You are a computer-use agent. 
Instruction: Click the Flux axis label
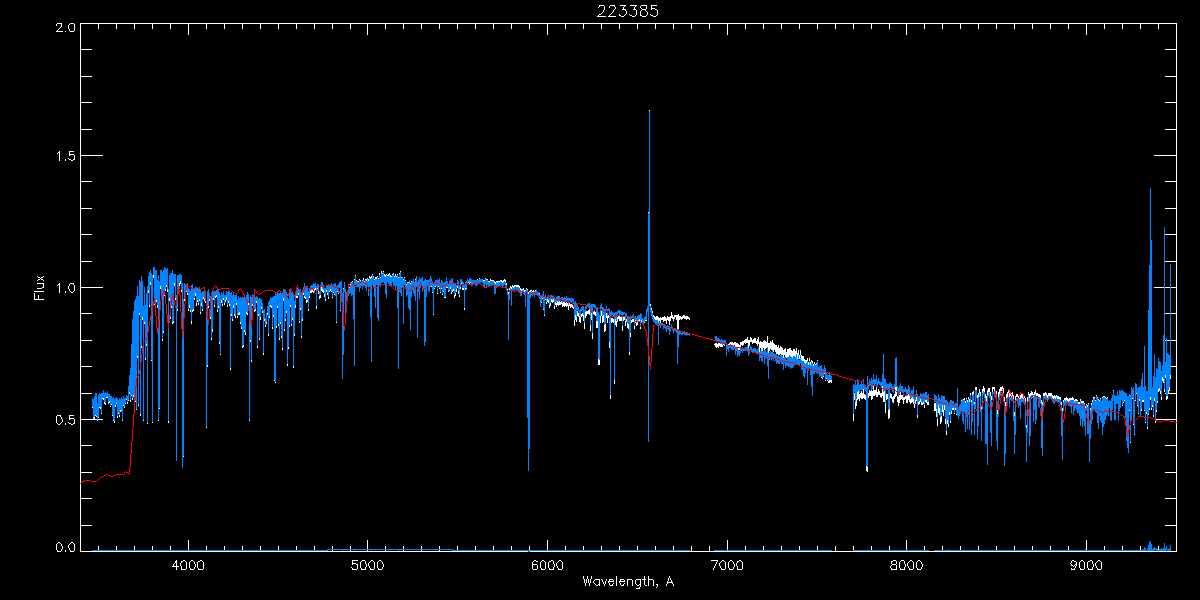39,288
